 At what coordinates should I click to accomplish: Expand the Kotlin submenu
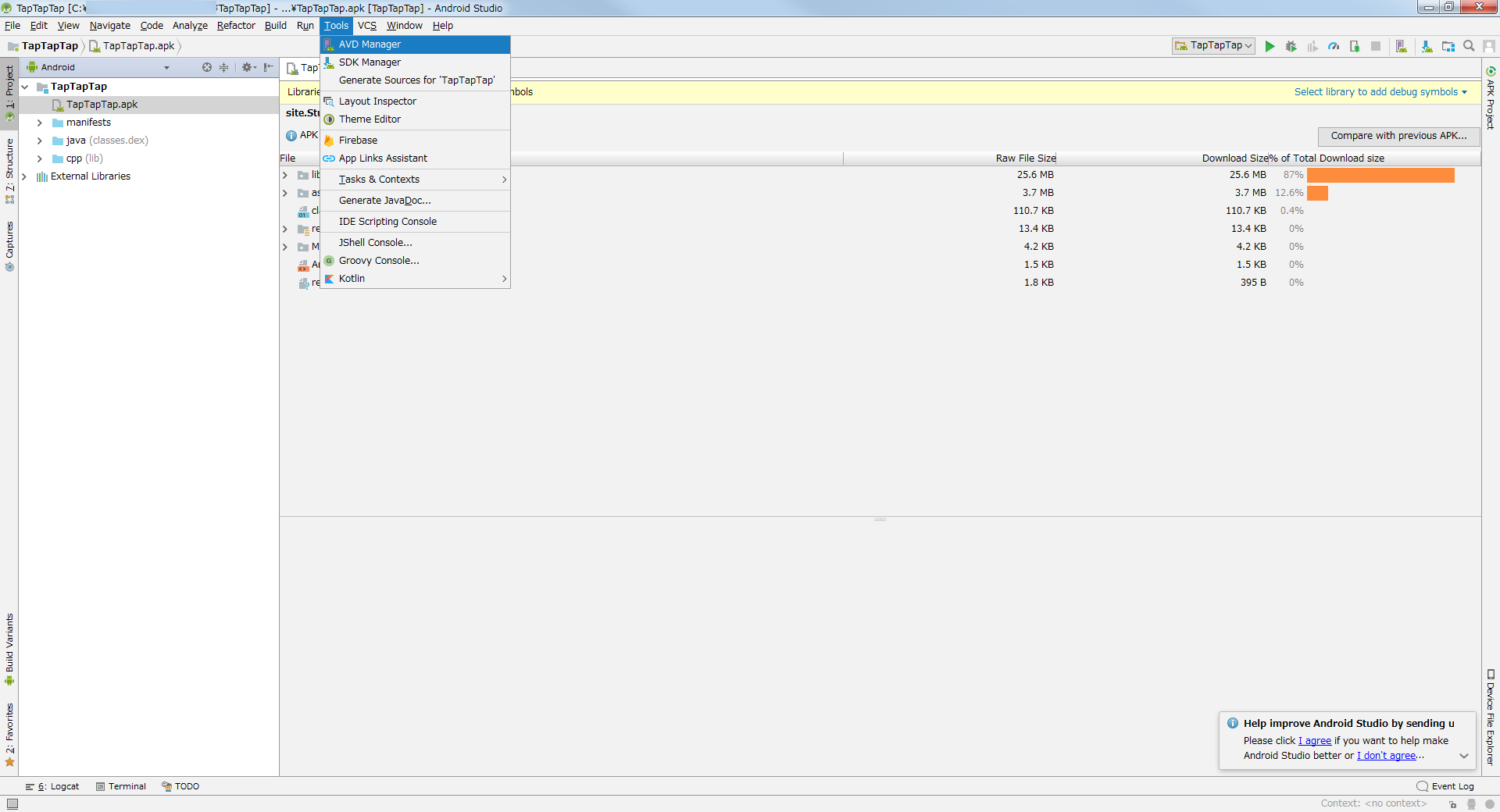click(415, 279)
